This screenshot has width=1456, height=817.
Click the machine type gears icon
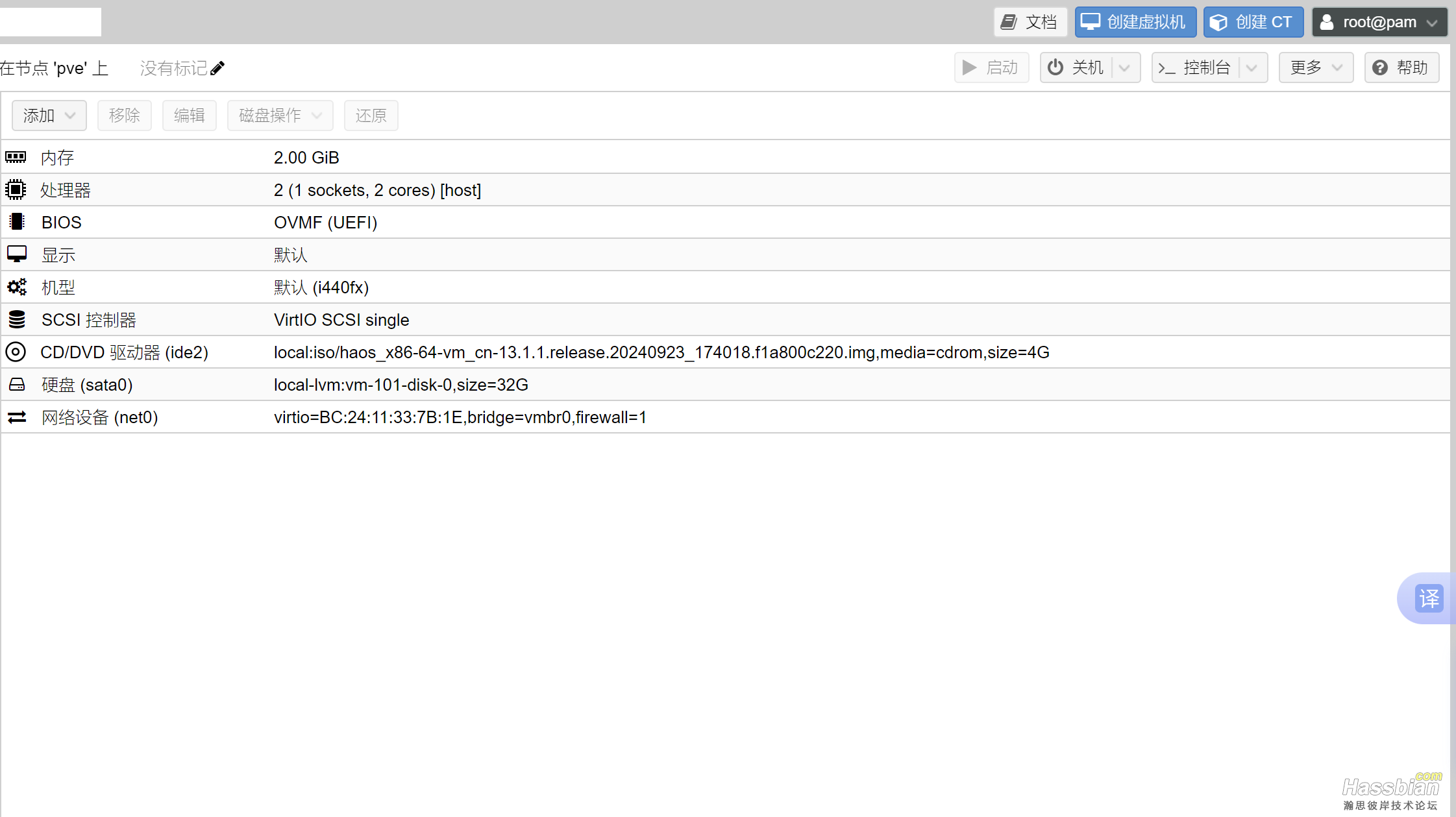[17, 287]
